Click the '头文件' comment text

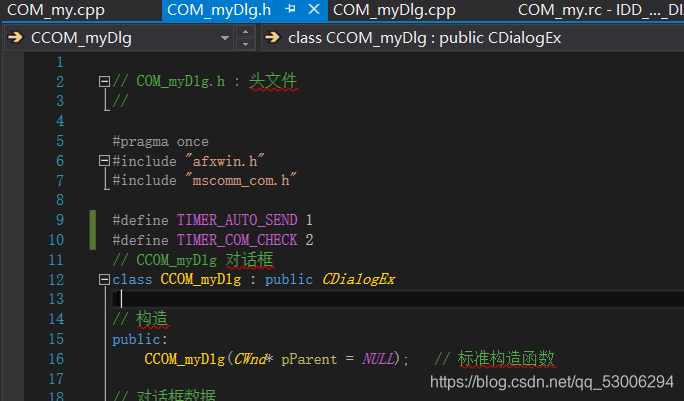pos(273,81)
